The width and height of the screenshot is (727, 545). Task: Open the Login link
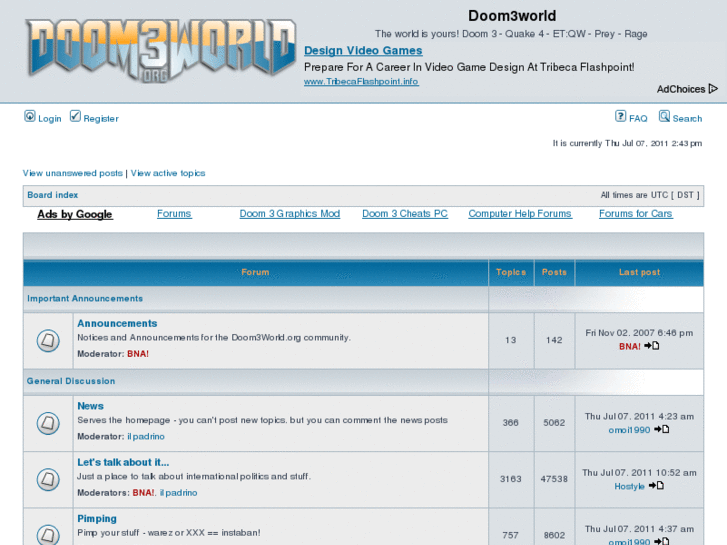[50, 119]
